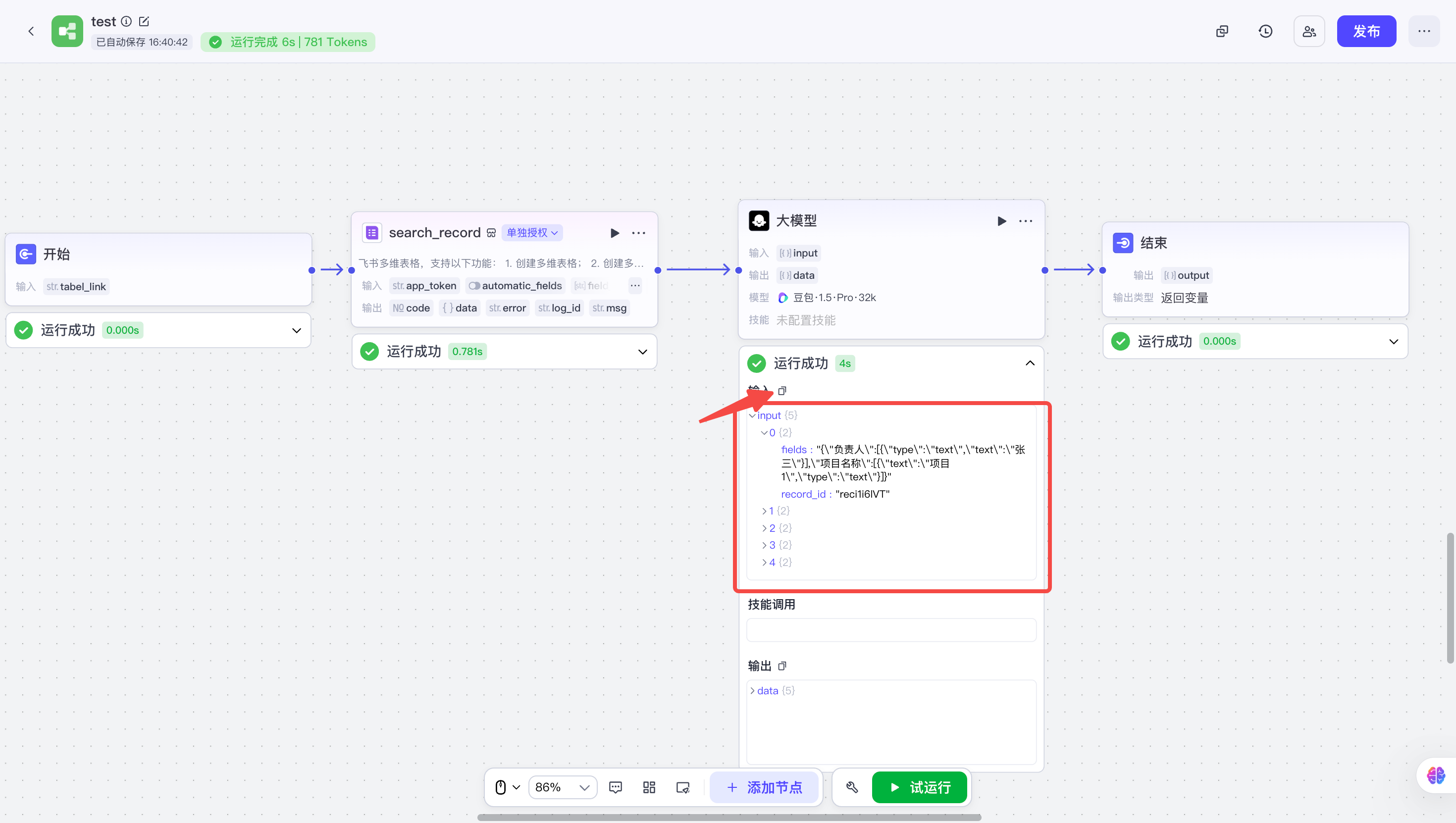Expand item 1 in the input tree
Image resolution: width=1456 pixels, height=823 pixels.
click(x=764, y=511)
